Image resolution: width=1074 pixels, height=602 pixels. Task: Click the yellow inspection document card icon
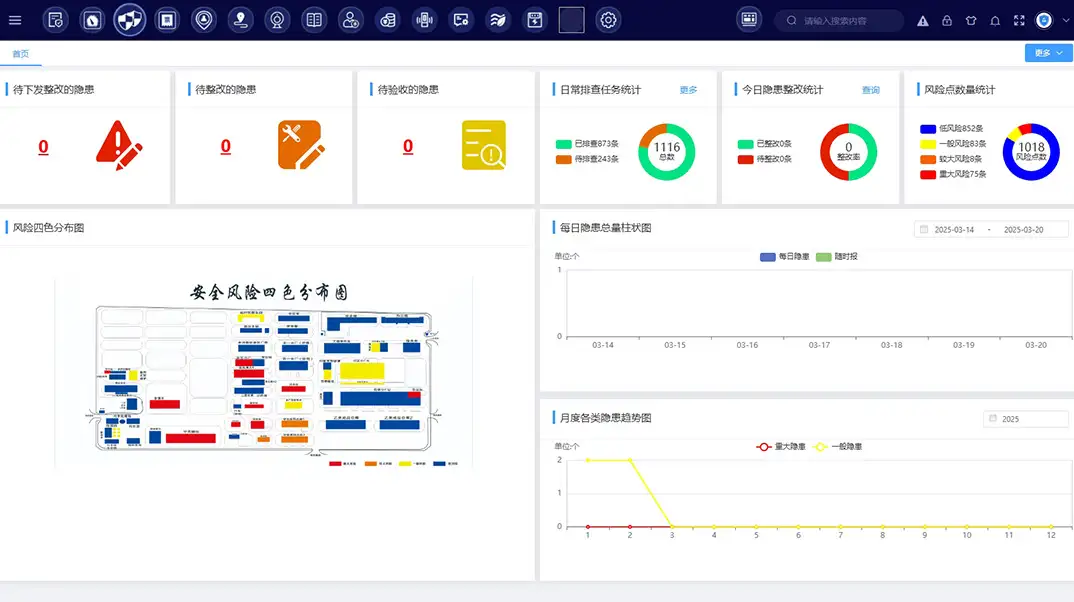click(x=484, y=145)
